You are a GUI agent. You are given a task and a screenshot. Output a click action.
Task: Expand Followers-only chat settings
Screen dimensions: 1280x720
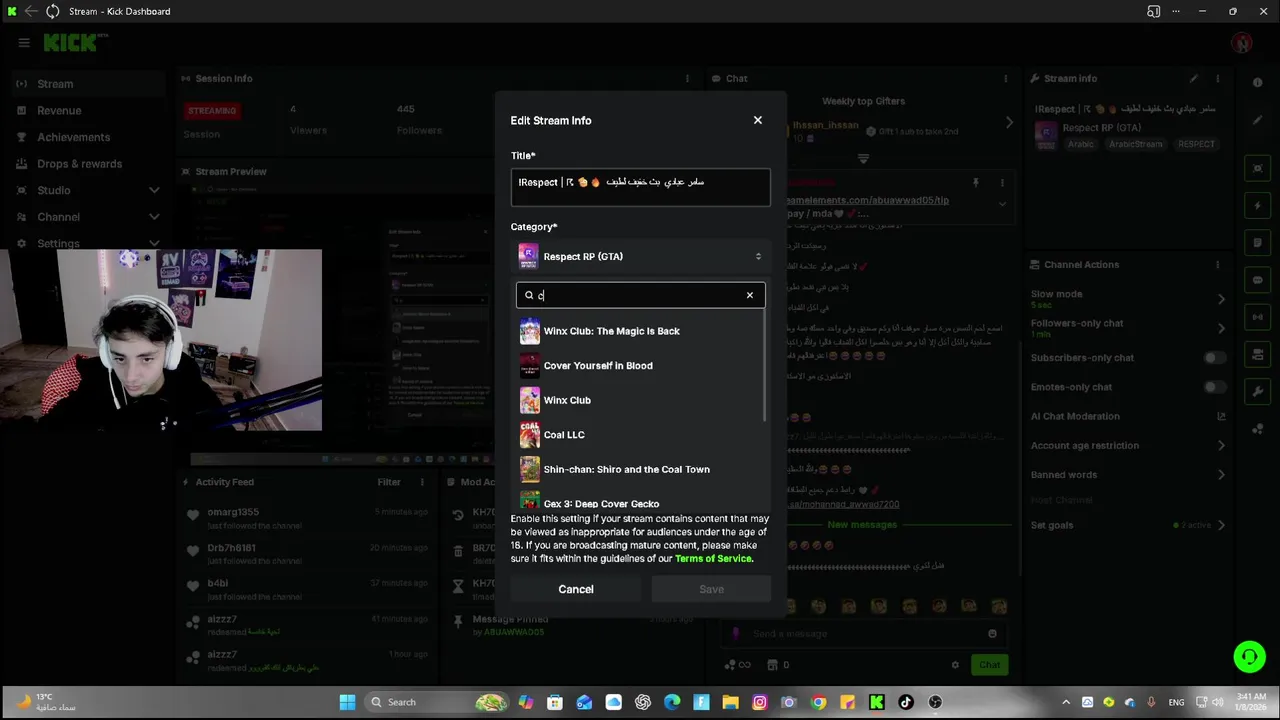coord(1221,327)
